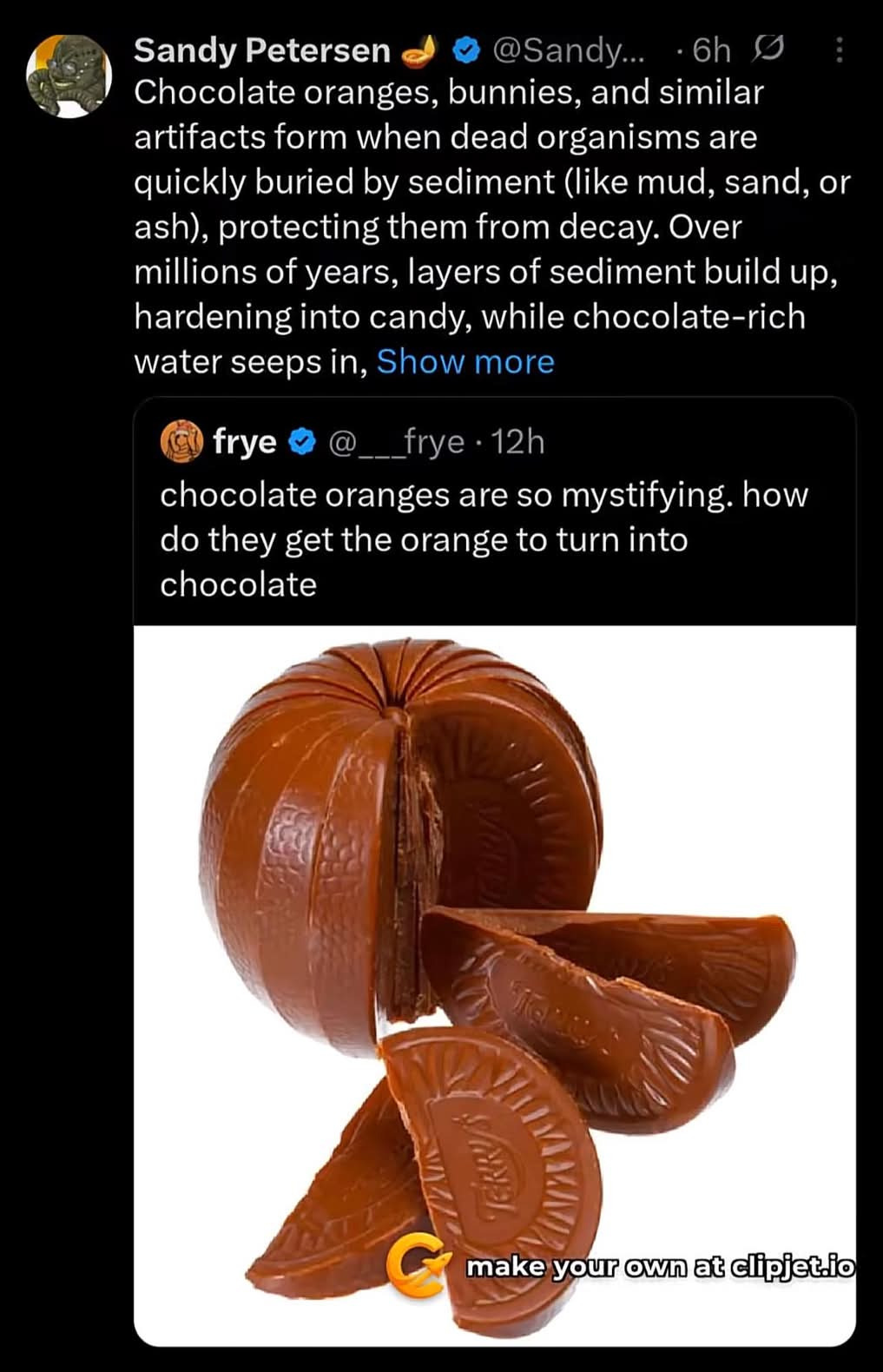This screenshot has width=883, height=1372.
Task: Click the clipjet orange arrow logo
Action: coord(418,1263)
